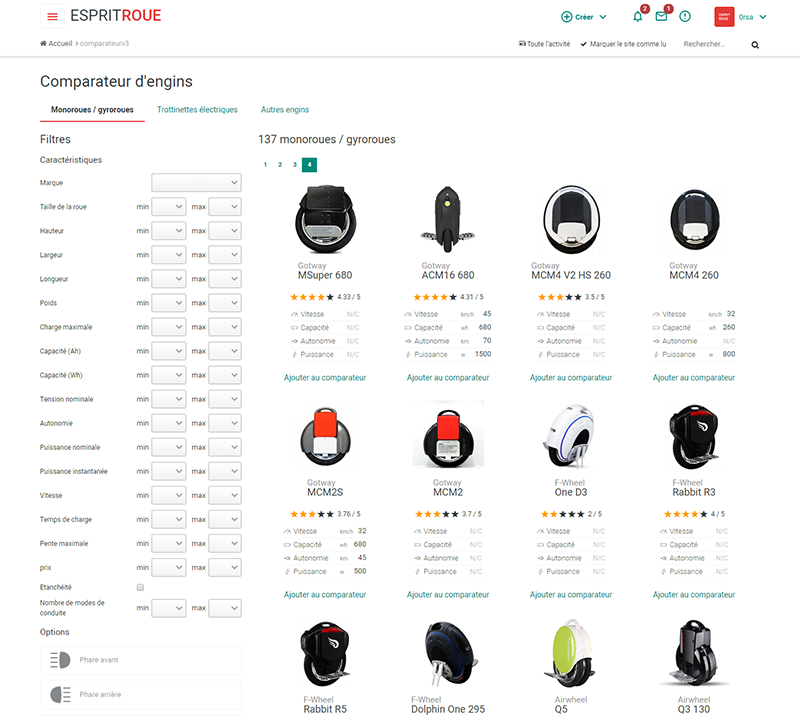Viewport: 800px width, 716px height.
Task: Click the search magnifier icon
Action: 755,45
